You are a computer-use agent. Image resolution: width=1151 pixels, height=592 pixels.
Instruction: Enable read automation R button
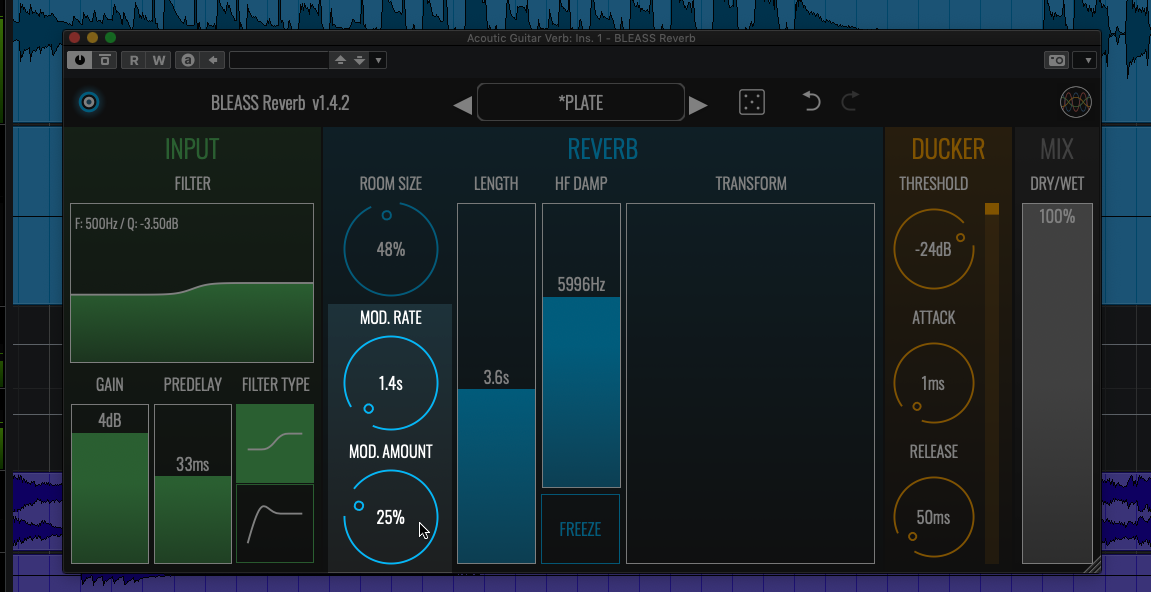tap(134, 61)
